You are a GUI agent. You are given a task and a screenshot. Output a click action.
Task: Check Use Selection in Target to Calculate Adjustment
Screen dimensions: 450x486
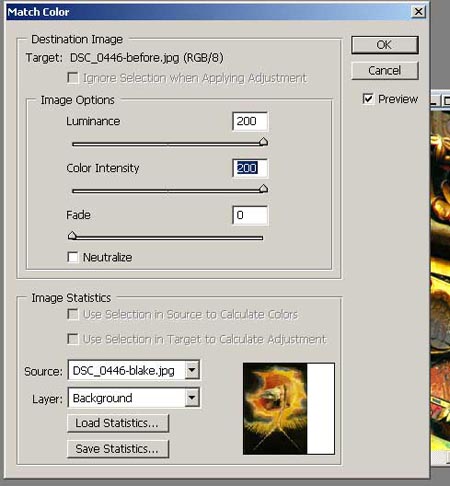click(73, 339)
